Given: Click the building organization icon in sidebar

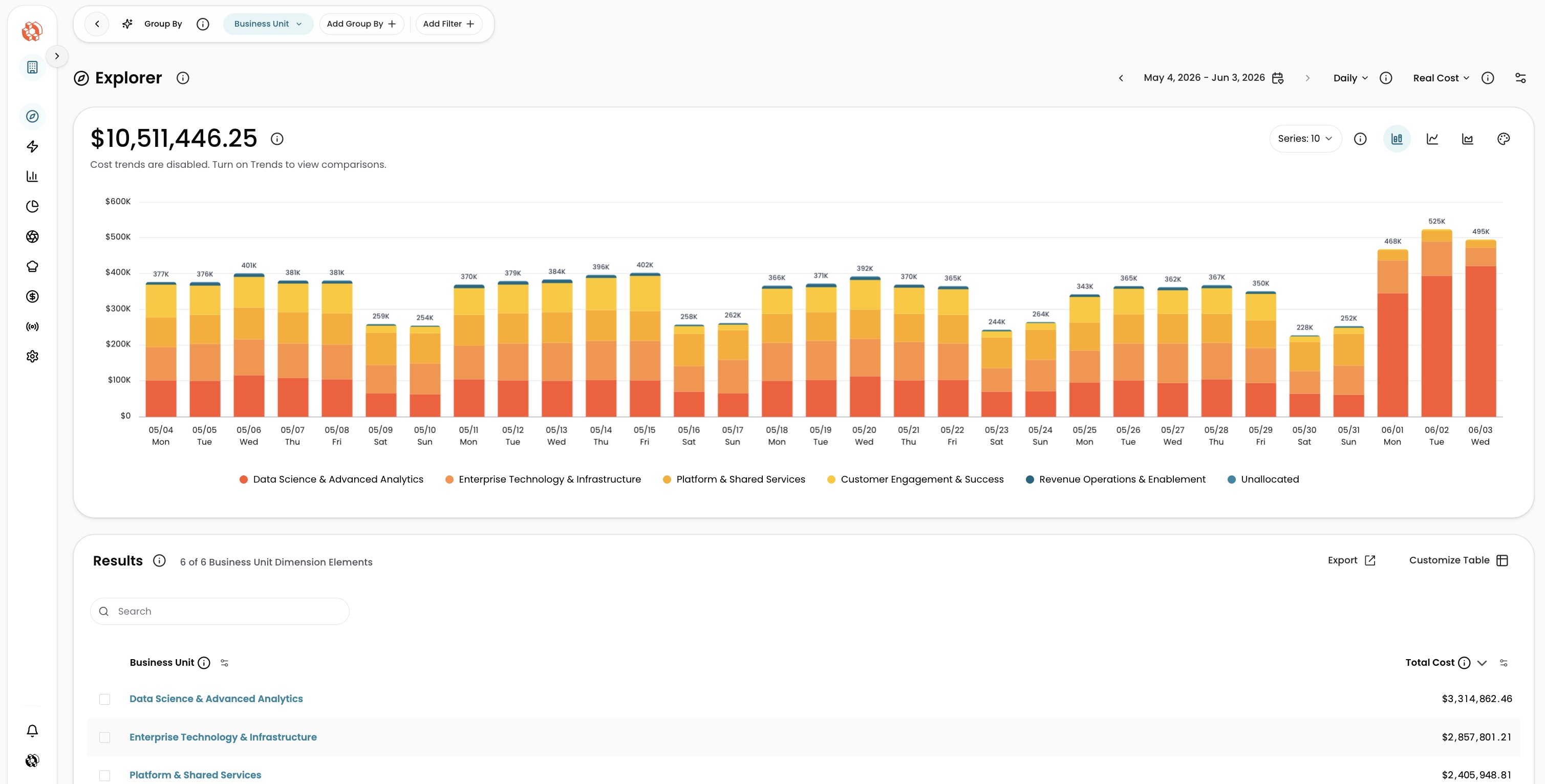Looking at the screenshot, I should coord(32,67).
